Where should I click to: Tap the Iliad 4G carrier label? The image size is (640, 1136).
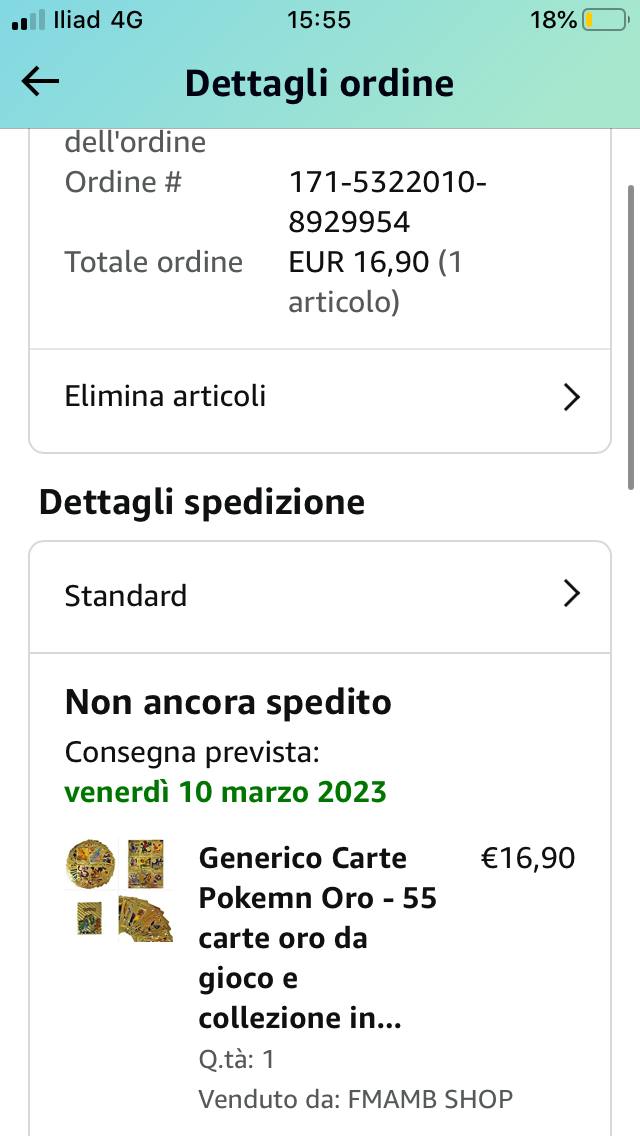click(100, 20)
